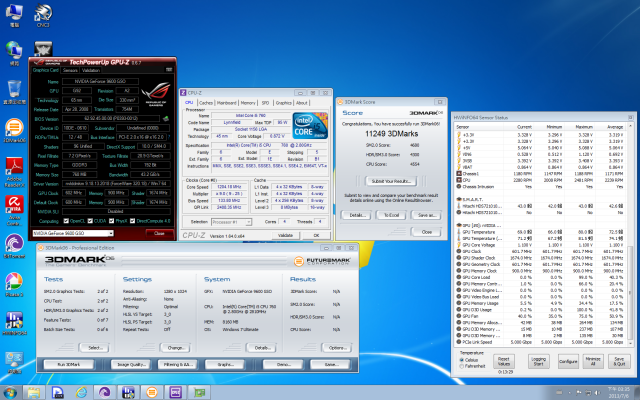Image resolution: width=640 pixels, height=400 pixels.
Task: Click GPU-Z Bus Interface question mark
Action: tap(169, 137)
